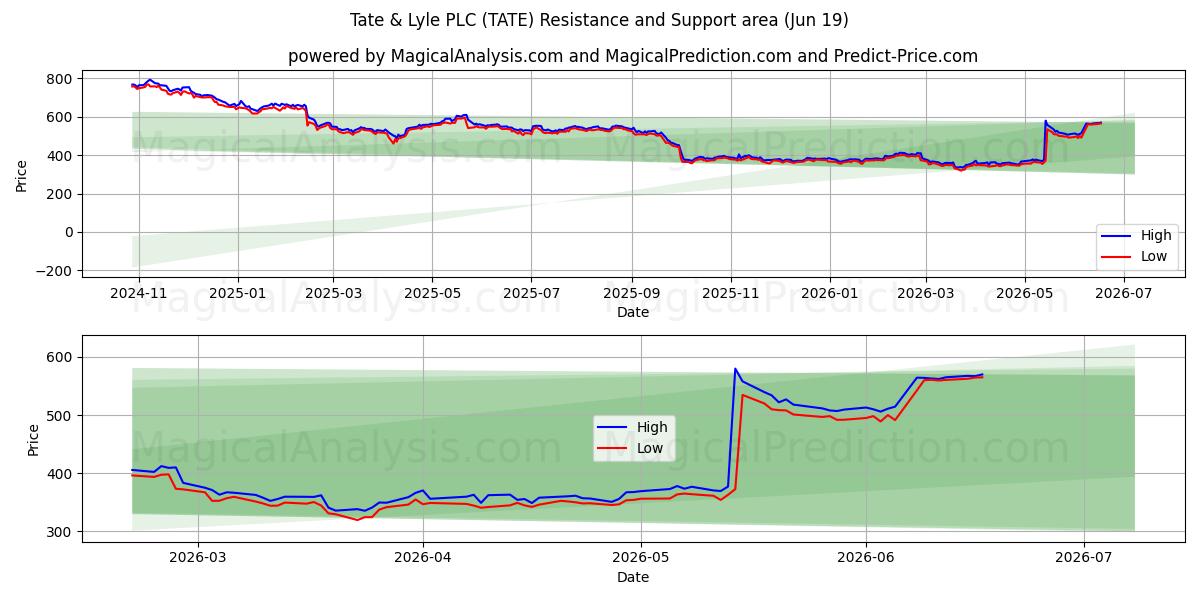Screen dimensions: 1200x600
Task: Click the '2026-07' tick in the bottom chart
Action: tap(1085, 558)
